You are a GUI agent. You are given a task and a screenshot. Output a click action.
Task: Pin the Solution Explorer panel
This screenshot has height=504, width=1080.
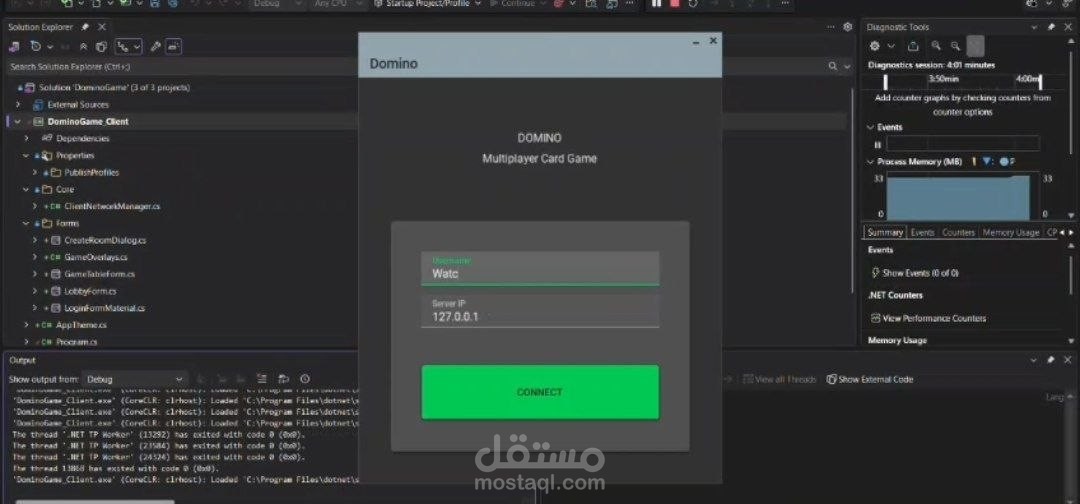(85, 27)
